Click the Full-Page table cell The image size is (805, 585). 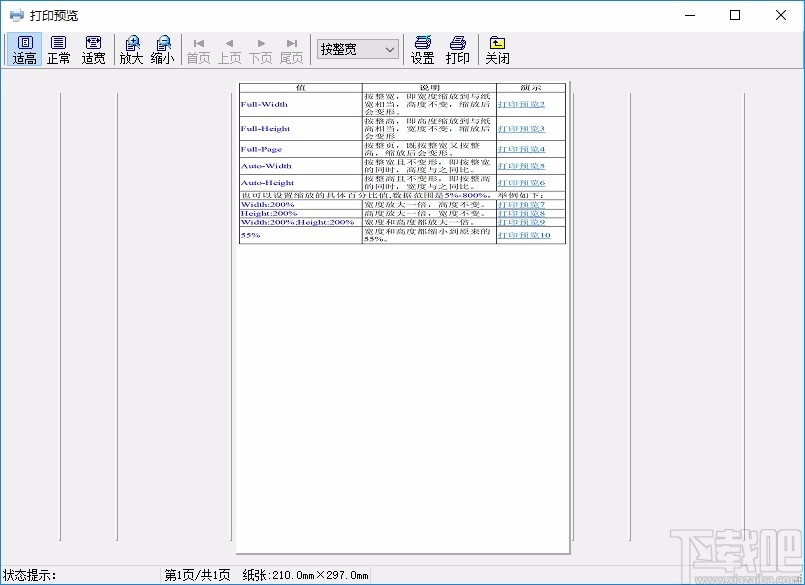point(301,149)
